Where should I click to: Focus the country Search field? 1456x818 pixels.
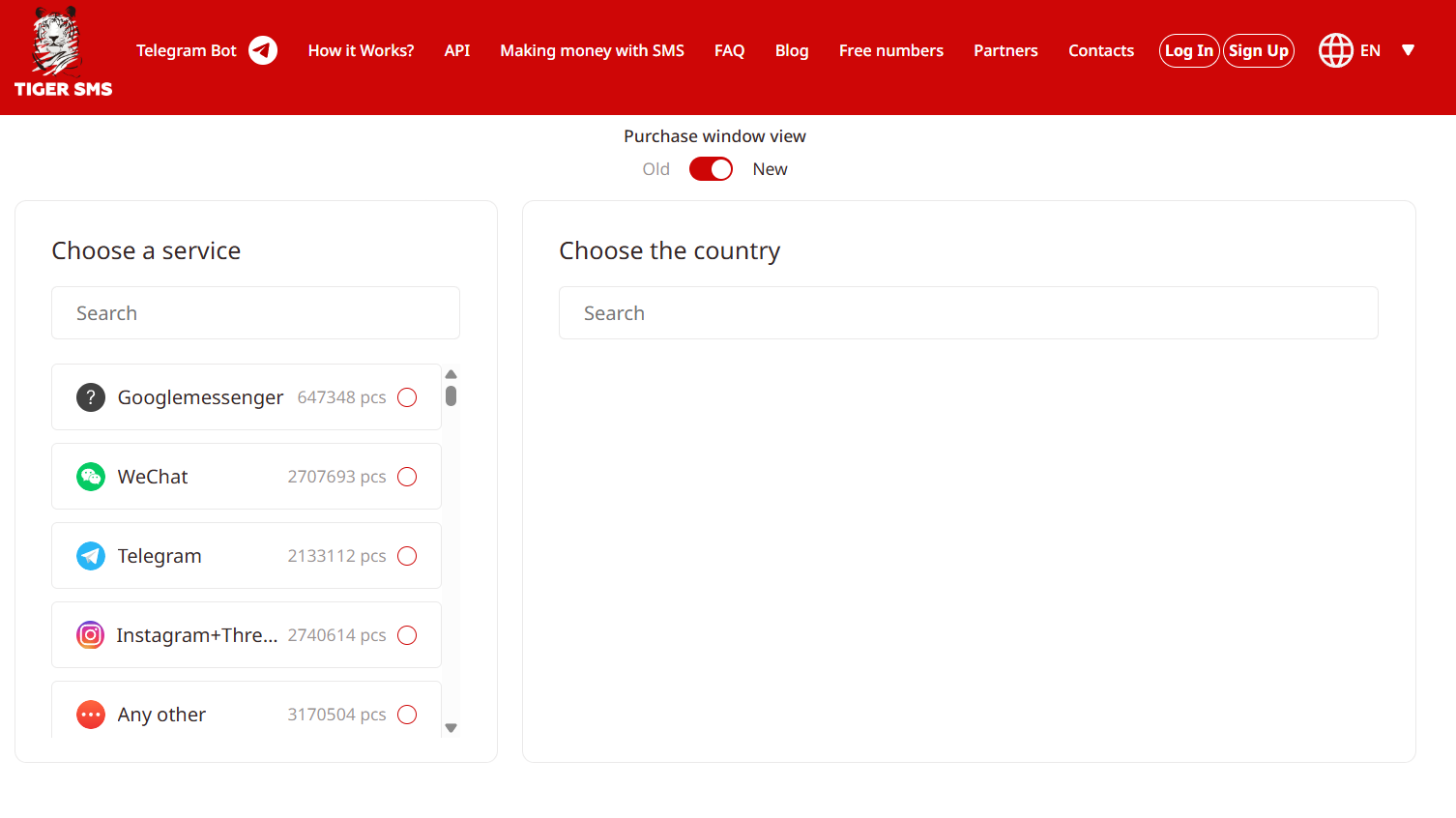tap(969, 313)
